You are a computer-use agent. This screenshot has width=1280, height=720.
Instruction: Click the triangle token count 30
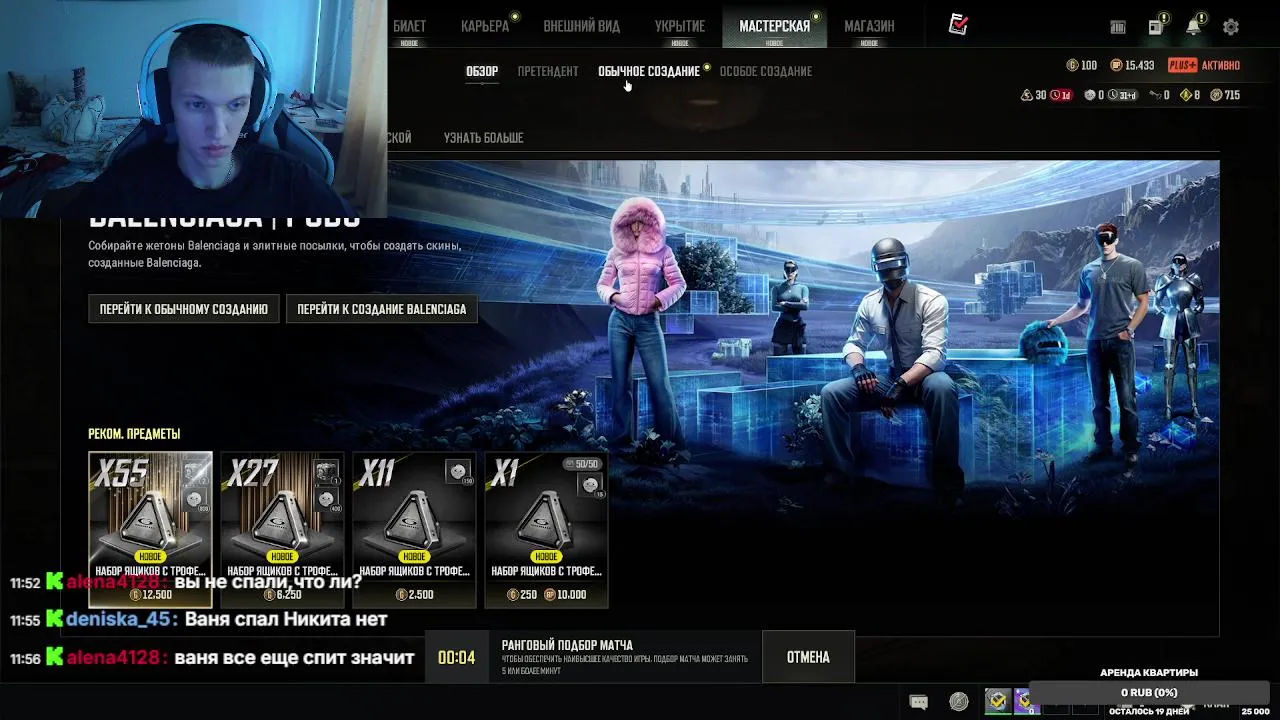(x=1033, y=95)
